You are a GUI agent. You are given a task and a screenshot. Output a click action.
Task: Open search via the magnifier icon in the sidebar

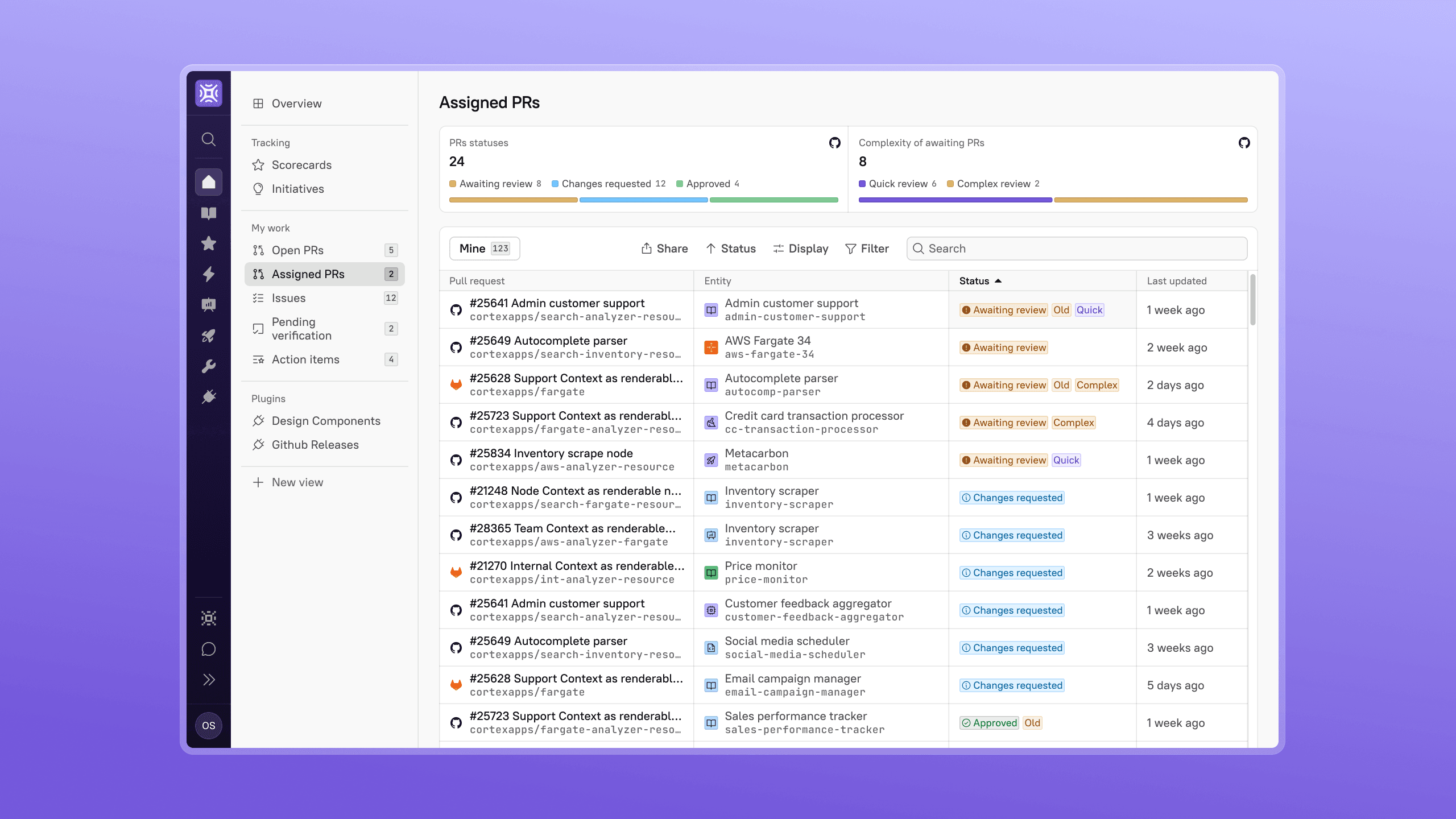(x=209, y=139)
